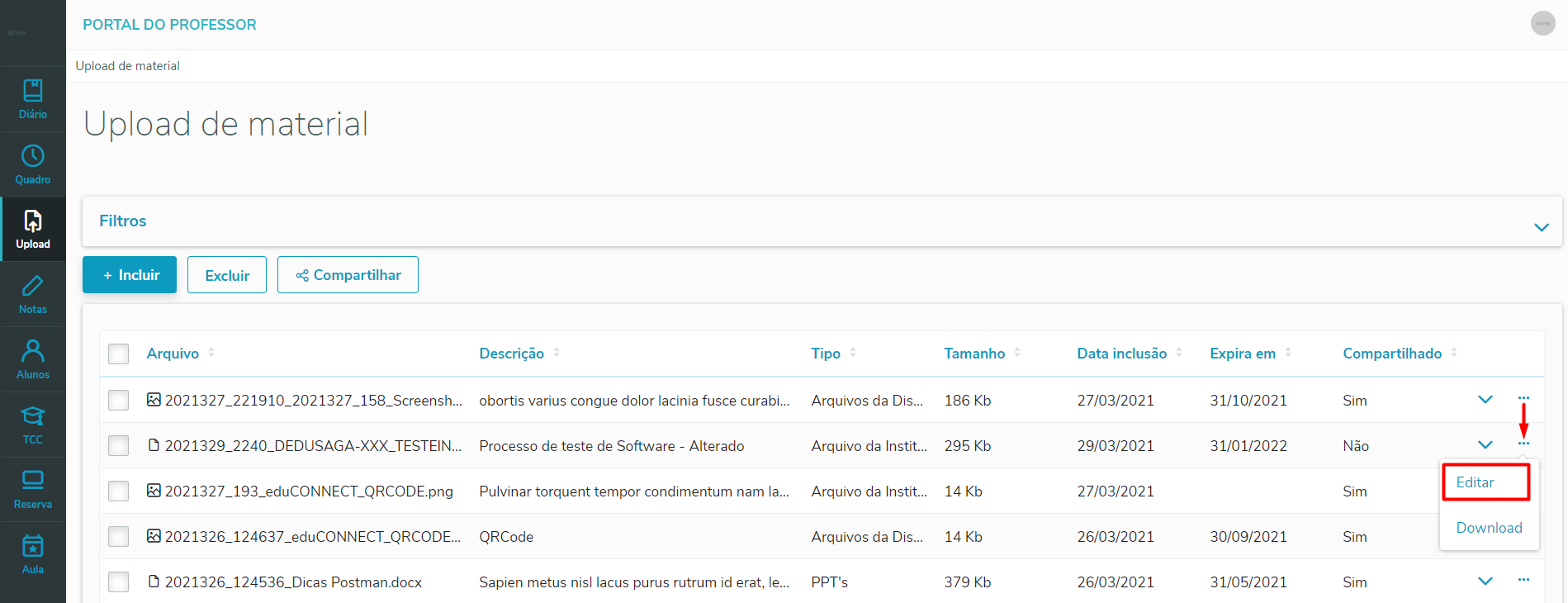This screenshot has height=603, width=1568.
Task: Click the '31/01/2022' expiry date cell
Action: coord(1248,446)
